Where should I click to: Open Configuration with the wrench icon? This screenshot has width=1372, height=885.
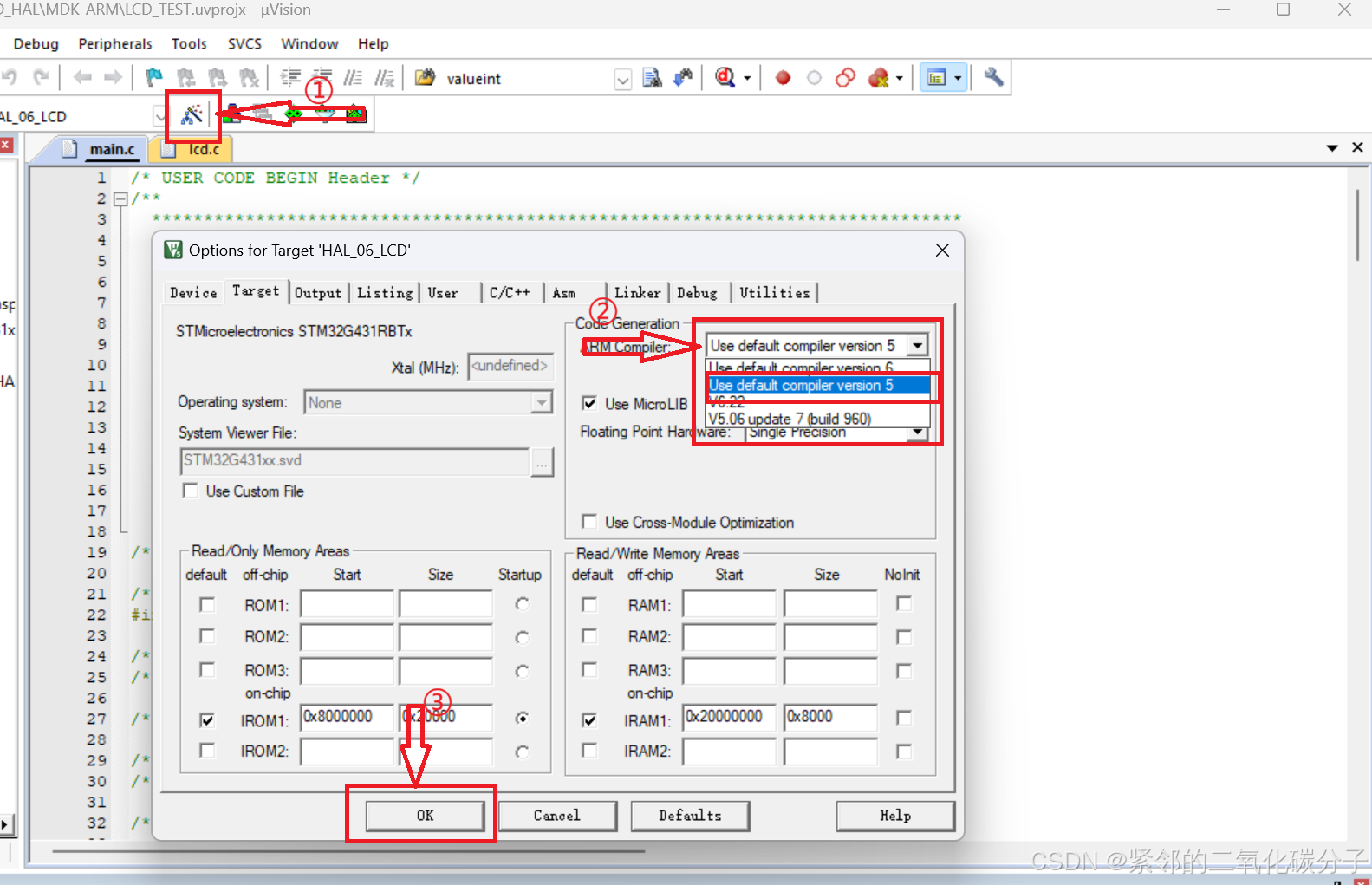coord(994,77)
